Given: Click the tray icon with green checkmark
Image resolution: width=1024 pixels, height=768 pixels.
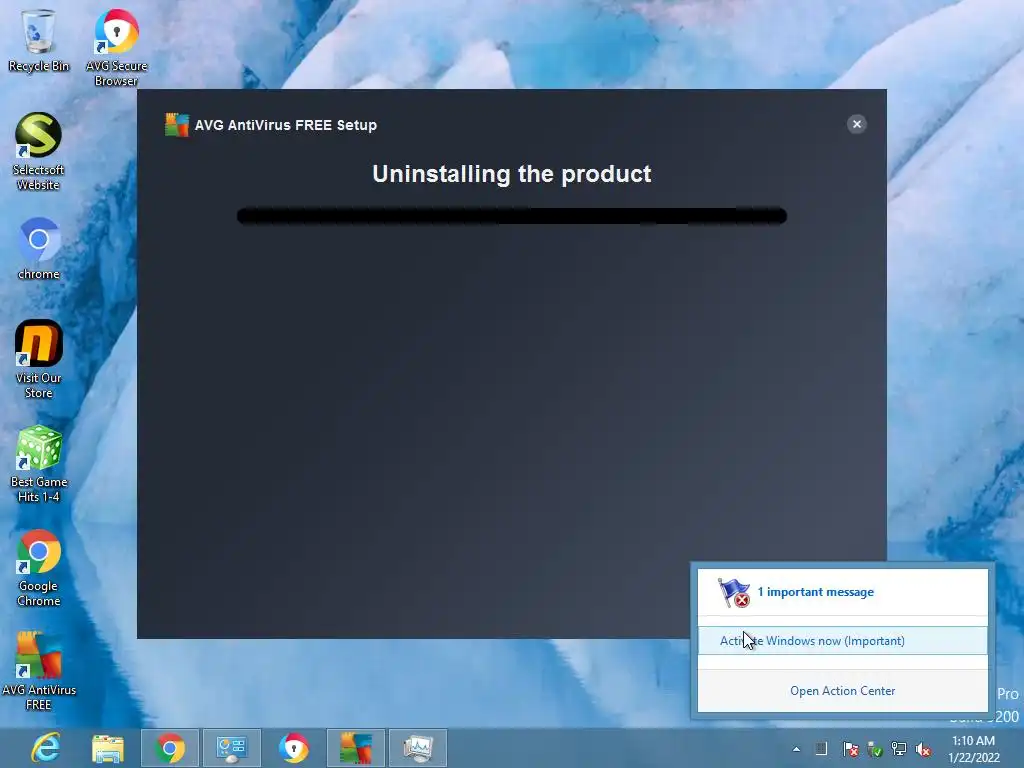Looking at the screenshot, I should [875, 749].
